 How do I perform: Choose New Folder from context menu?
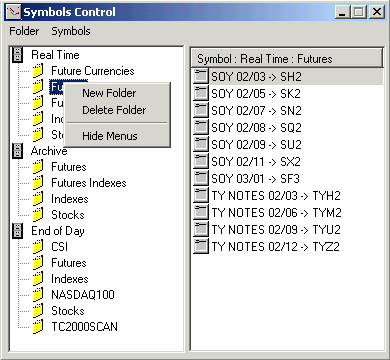[x=109, y=93]
